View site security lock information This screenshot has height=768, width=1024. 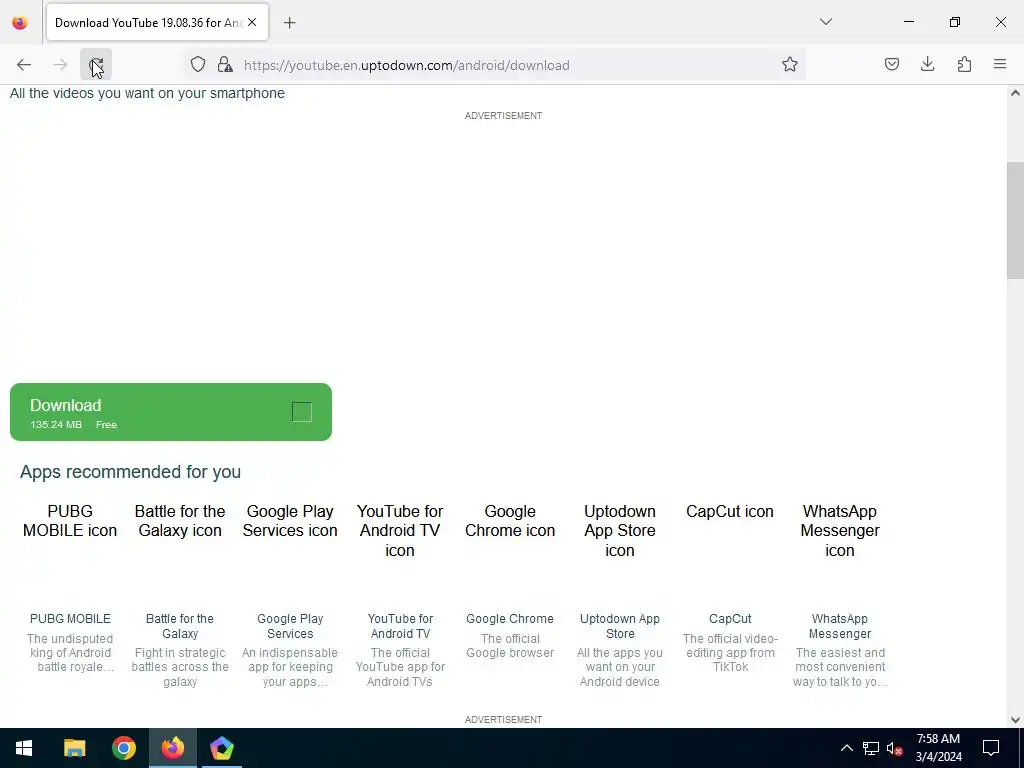pos(225,64)
